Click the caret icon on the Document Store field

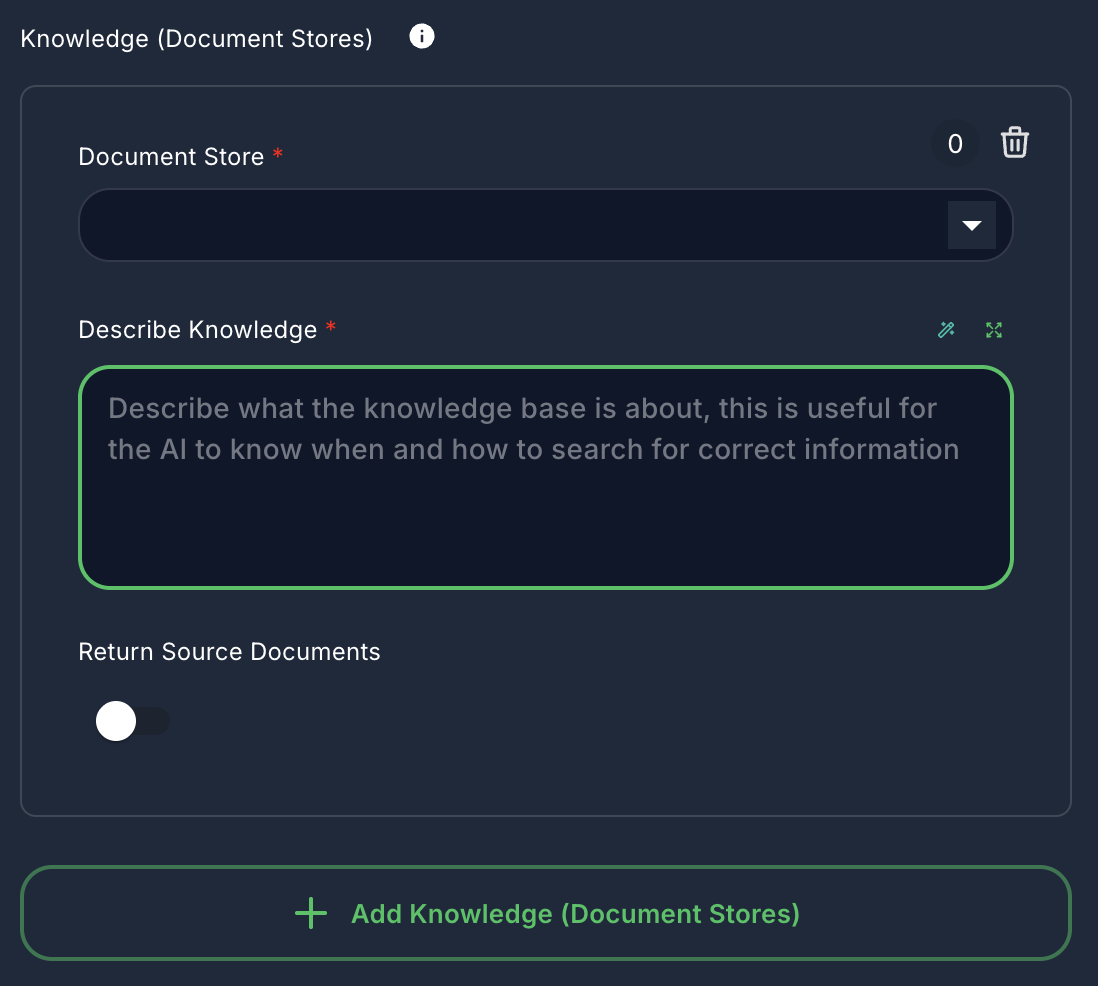(971, 225)
